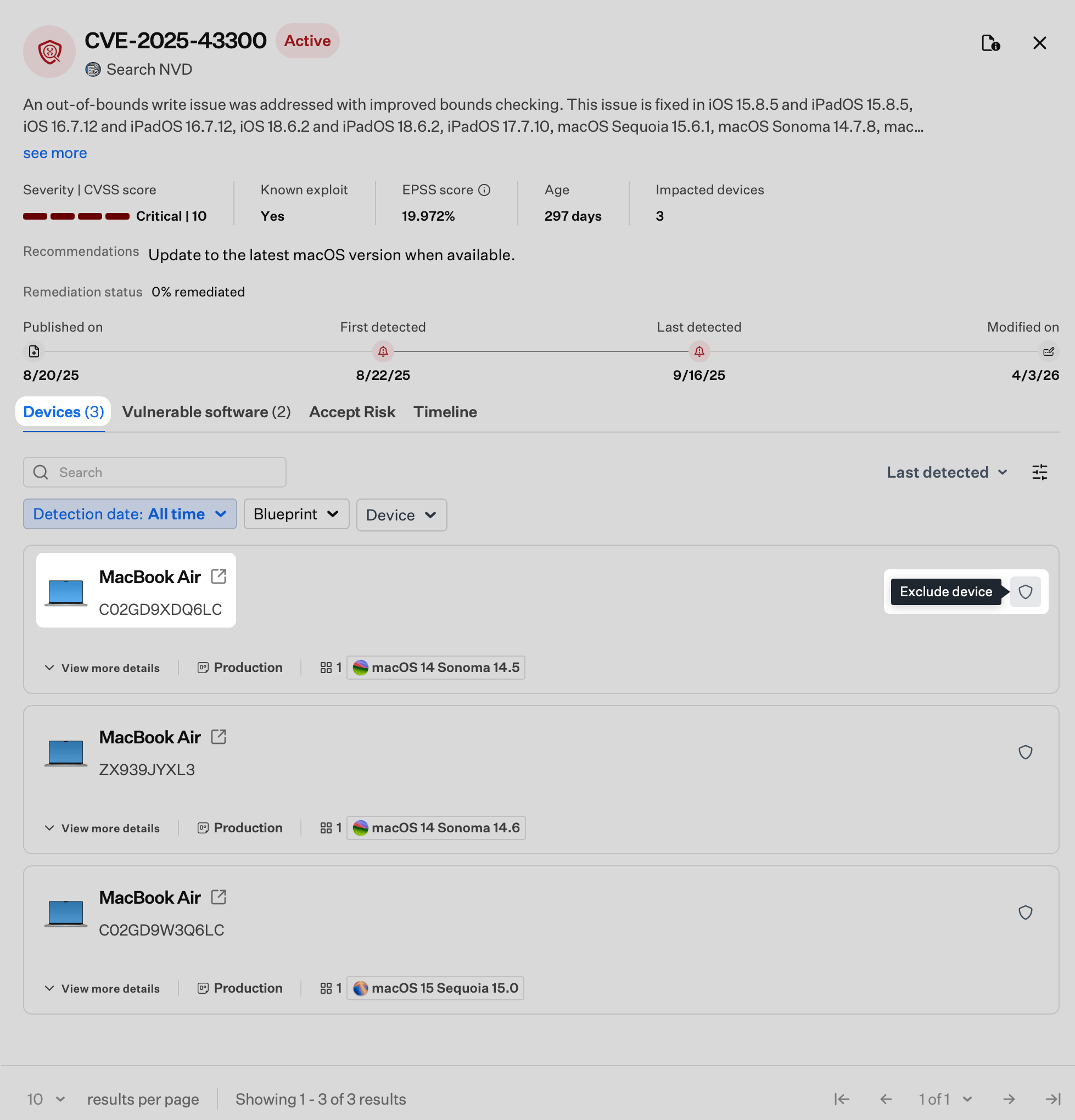
Task: Go to next page arrow
Action: (1009, 1099)
